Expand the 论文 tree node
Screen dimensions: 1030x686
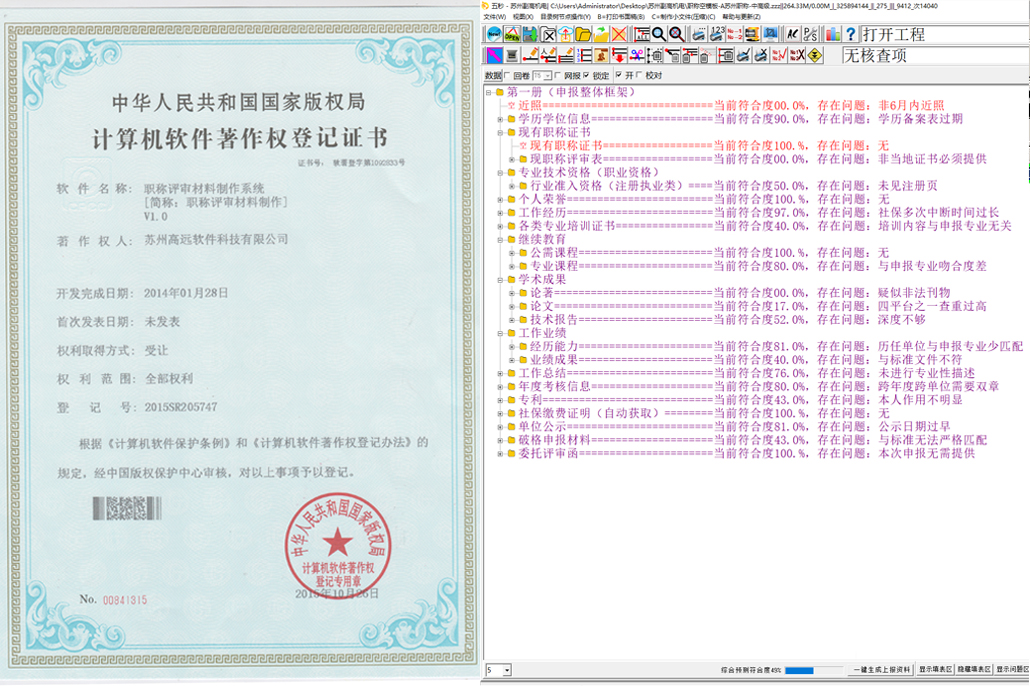[x=512, y=307]
